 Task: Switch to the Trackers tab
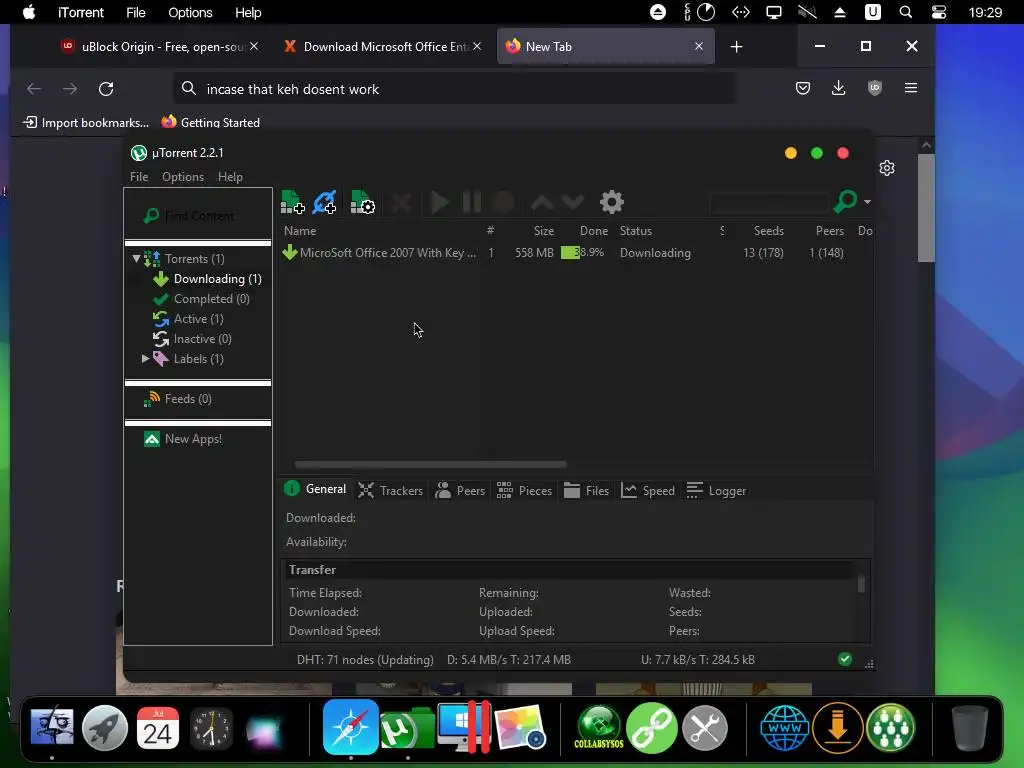391,490
